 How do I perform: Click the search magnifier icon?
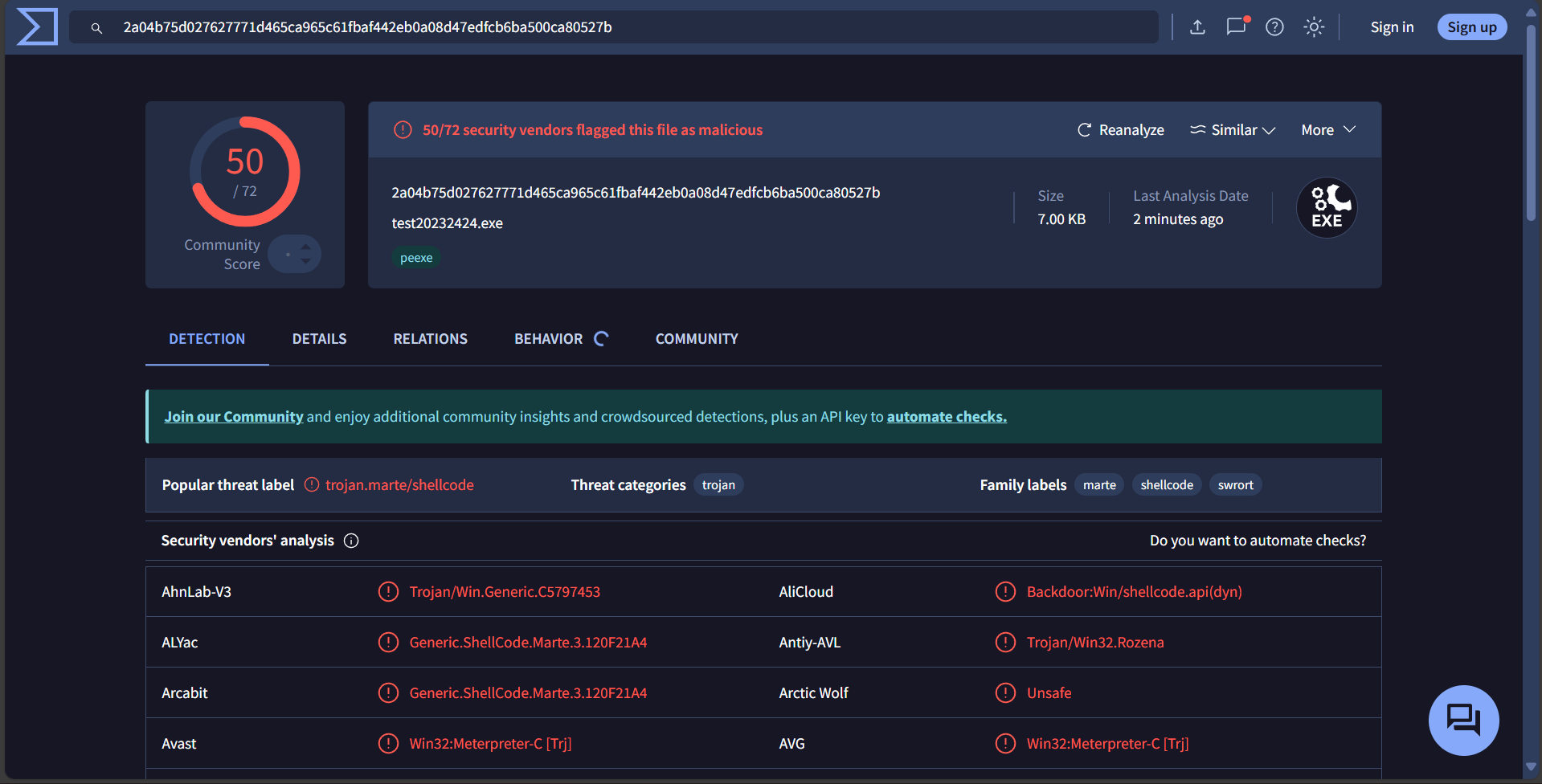click(96, 28)
